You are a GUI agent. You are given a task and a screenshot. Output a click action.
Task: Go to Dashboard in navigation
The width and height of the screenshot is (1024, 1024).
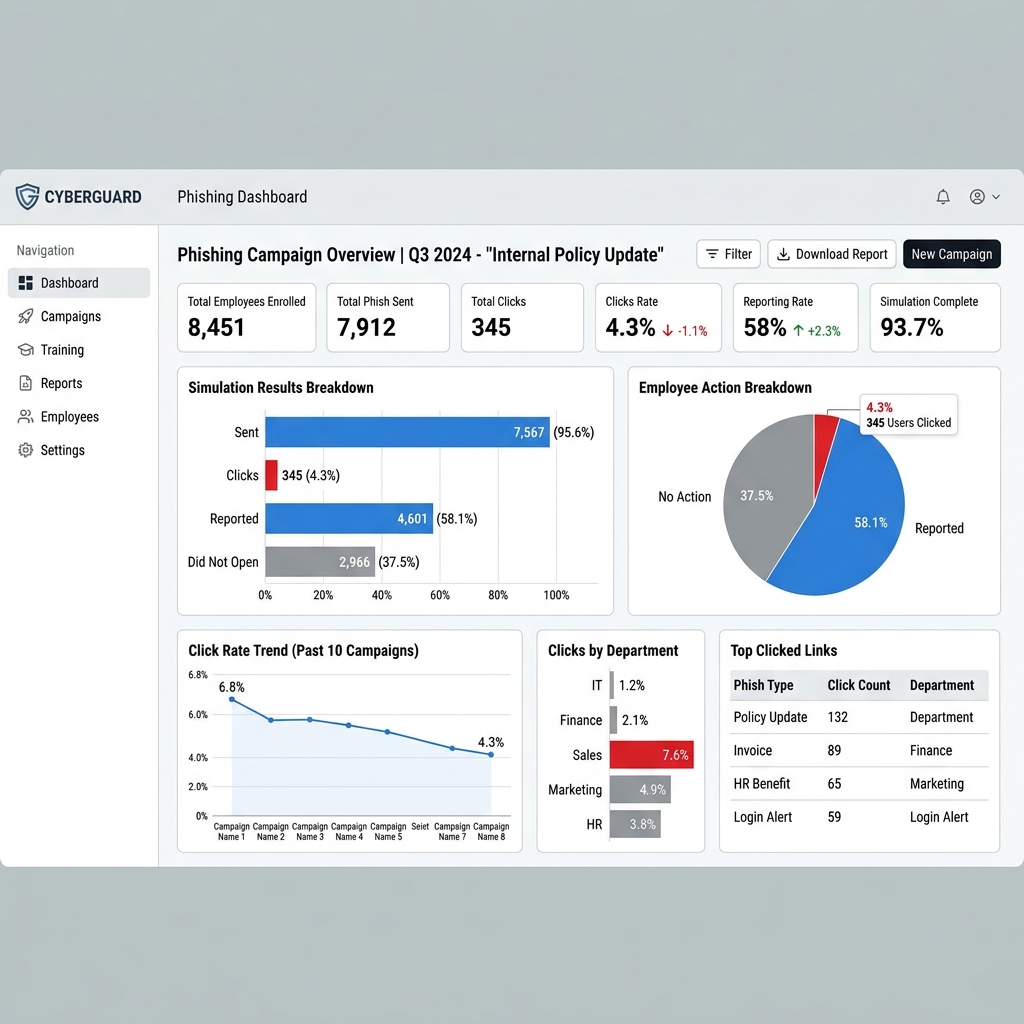click(79, 283)
